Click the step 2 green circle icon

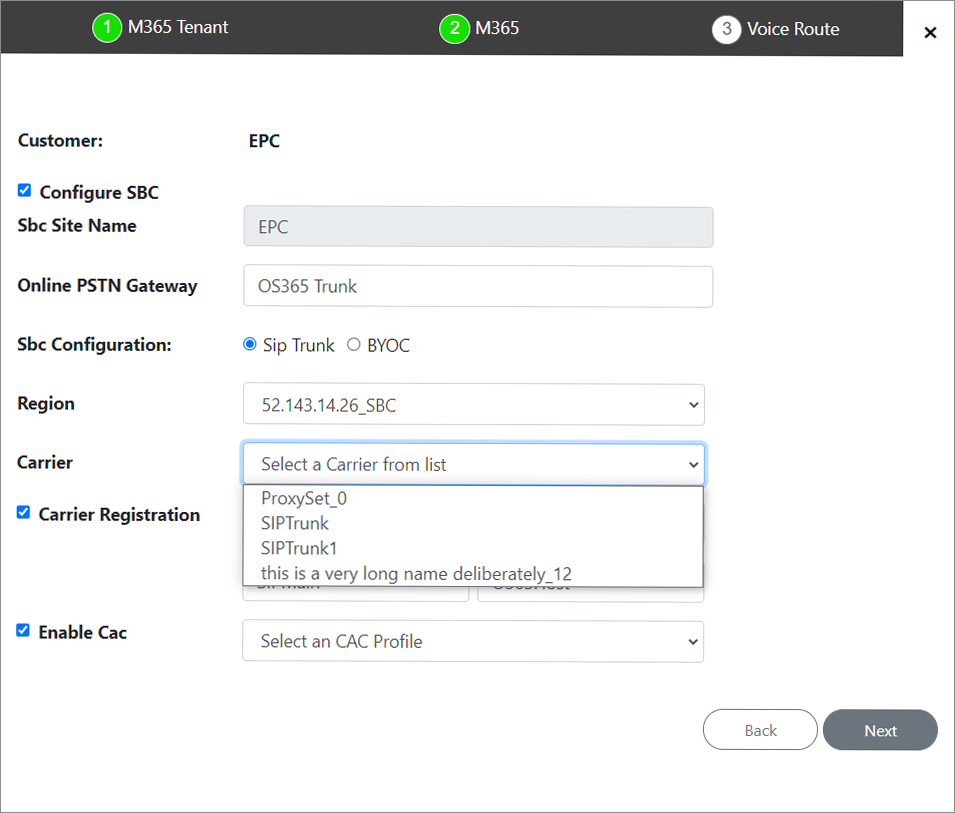pyautogui.click(x=454, y=28)
